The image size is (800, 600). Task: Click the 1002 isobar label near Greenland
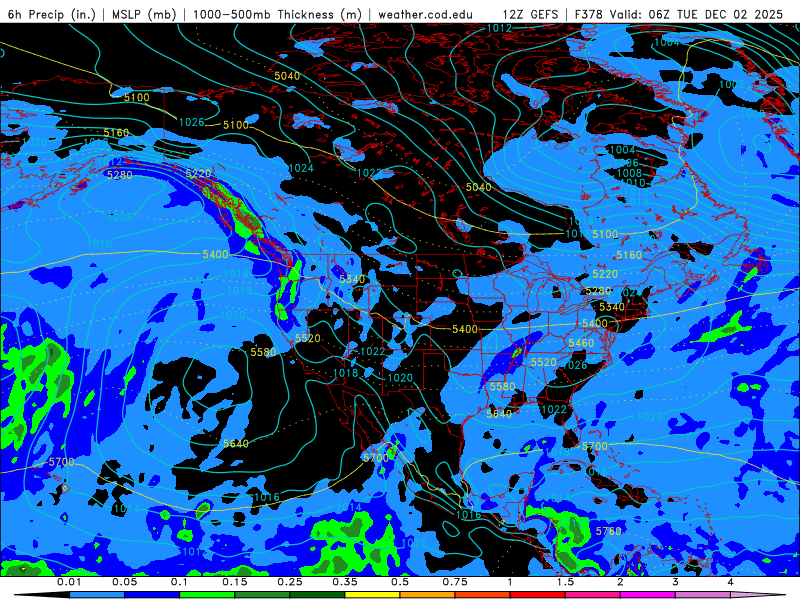(x=732, y=85)
